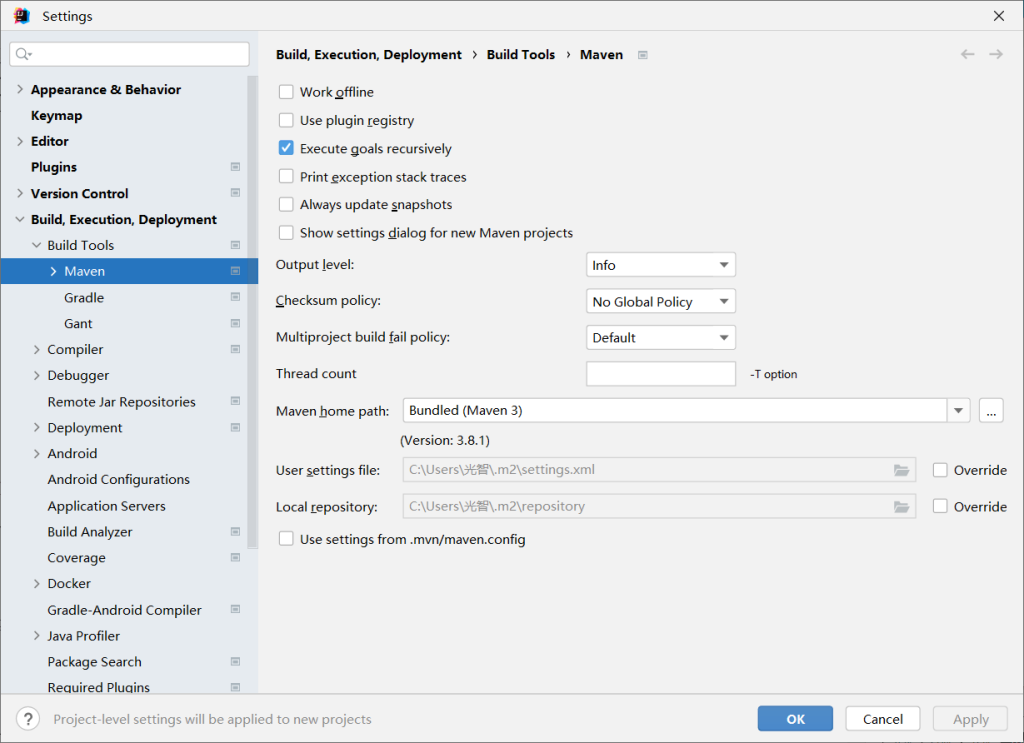The height and width of the screenshot is (743, 1024).
Task: Enable the Work offline checkbox
Action: 287,92
